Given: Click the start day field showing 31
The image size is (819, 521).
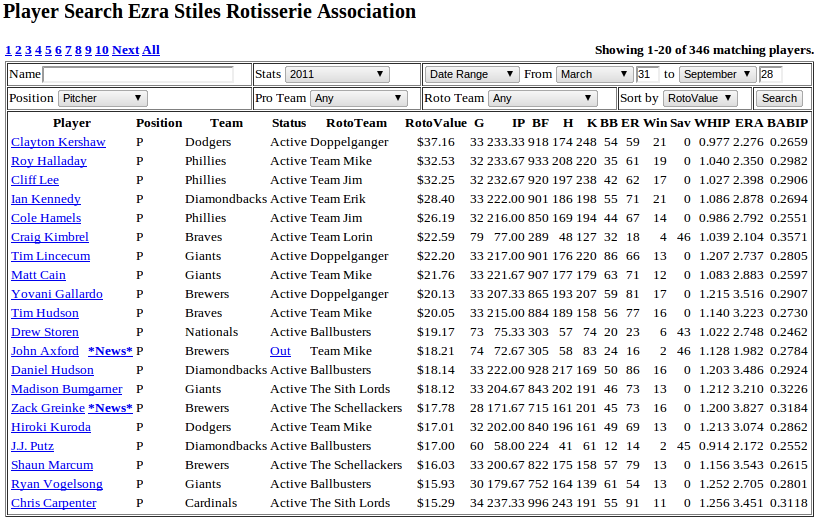Looking at the screenshot, I should 647,74.
